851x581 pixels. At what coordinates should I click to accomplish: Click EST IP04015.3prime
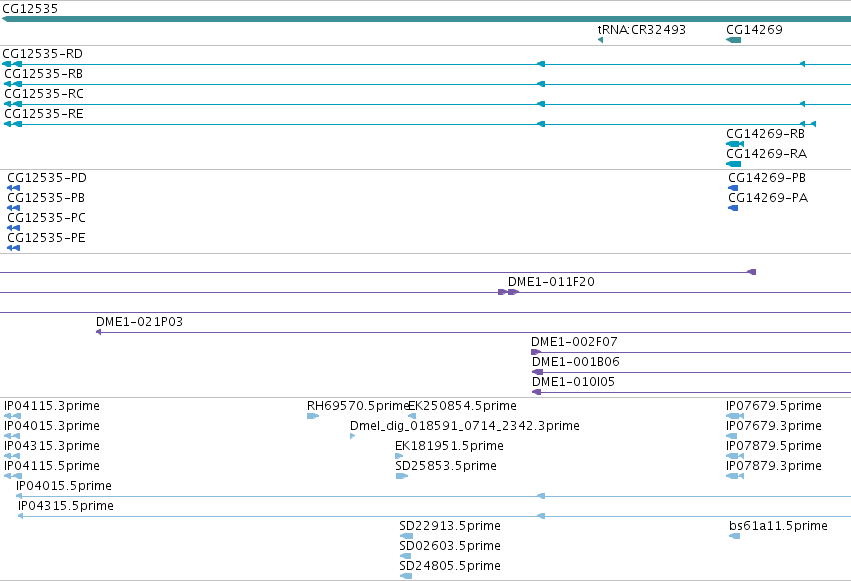52,426
